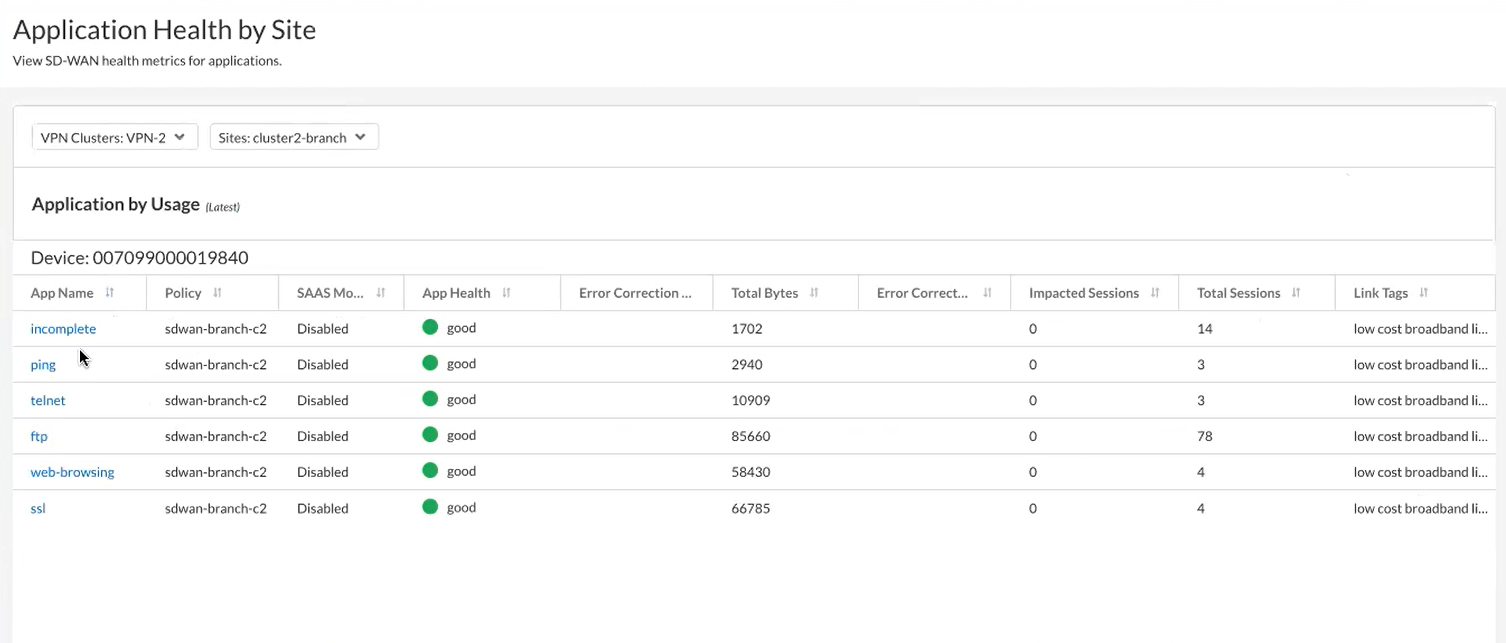Expand the Sites: cluster2-branch dropdown
The height and width of the screenshot is (643, 1506).
(293, 137)
